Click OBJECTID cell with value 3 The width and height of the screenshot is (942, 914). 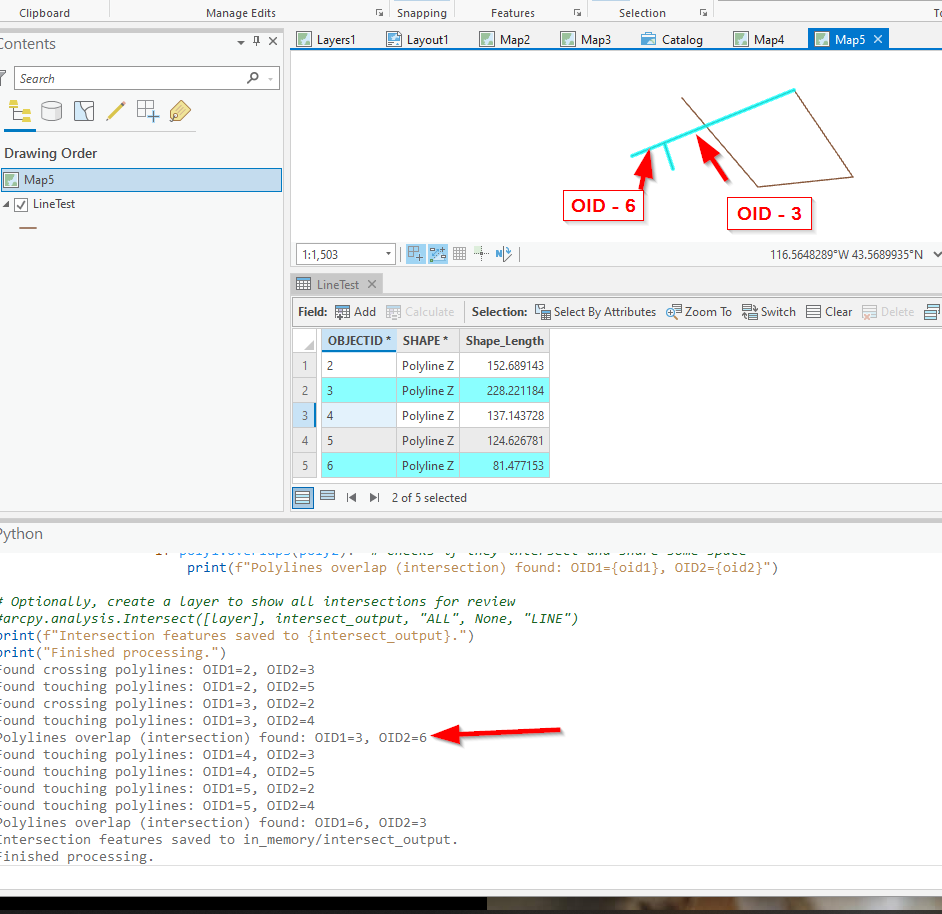(359, 391)
